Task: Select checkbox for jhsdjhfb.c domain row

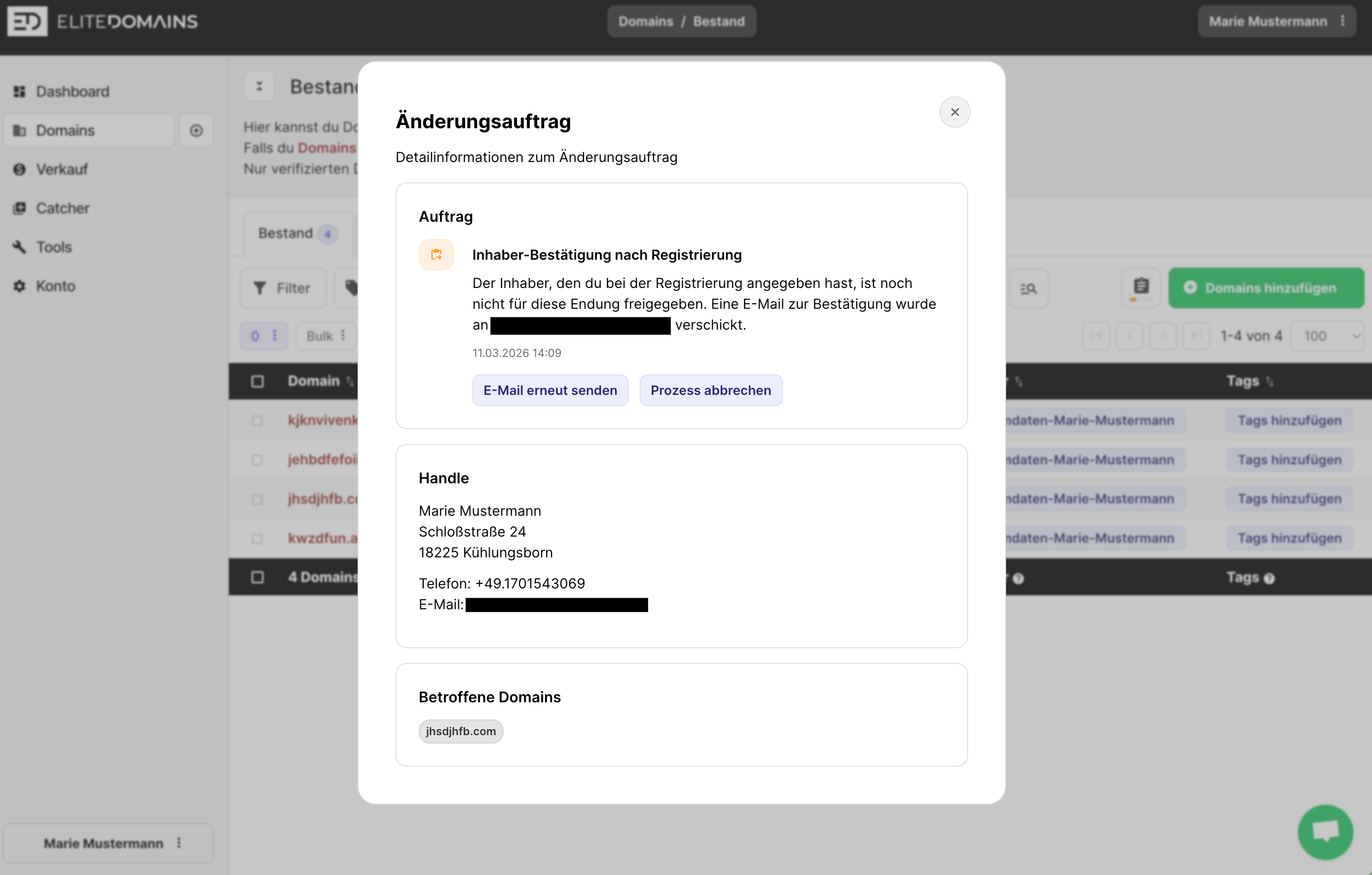Action: (x=257, y=499)
